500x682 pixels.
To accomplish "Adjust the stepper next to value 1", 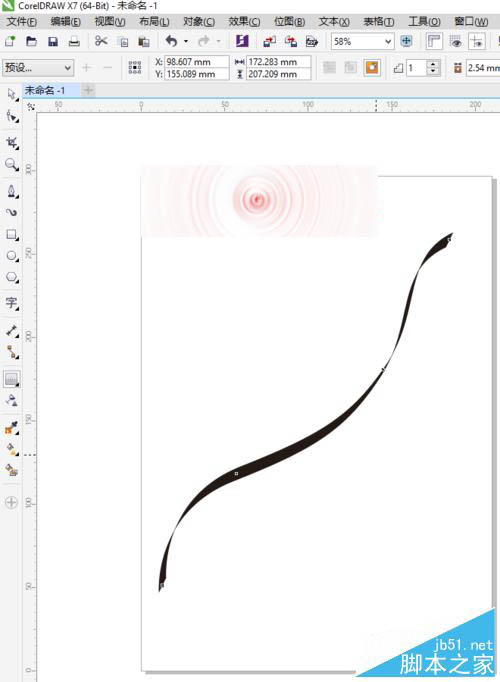I will coord(433,67).
